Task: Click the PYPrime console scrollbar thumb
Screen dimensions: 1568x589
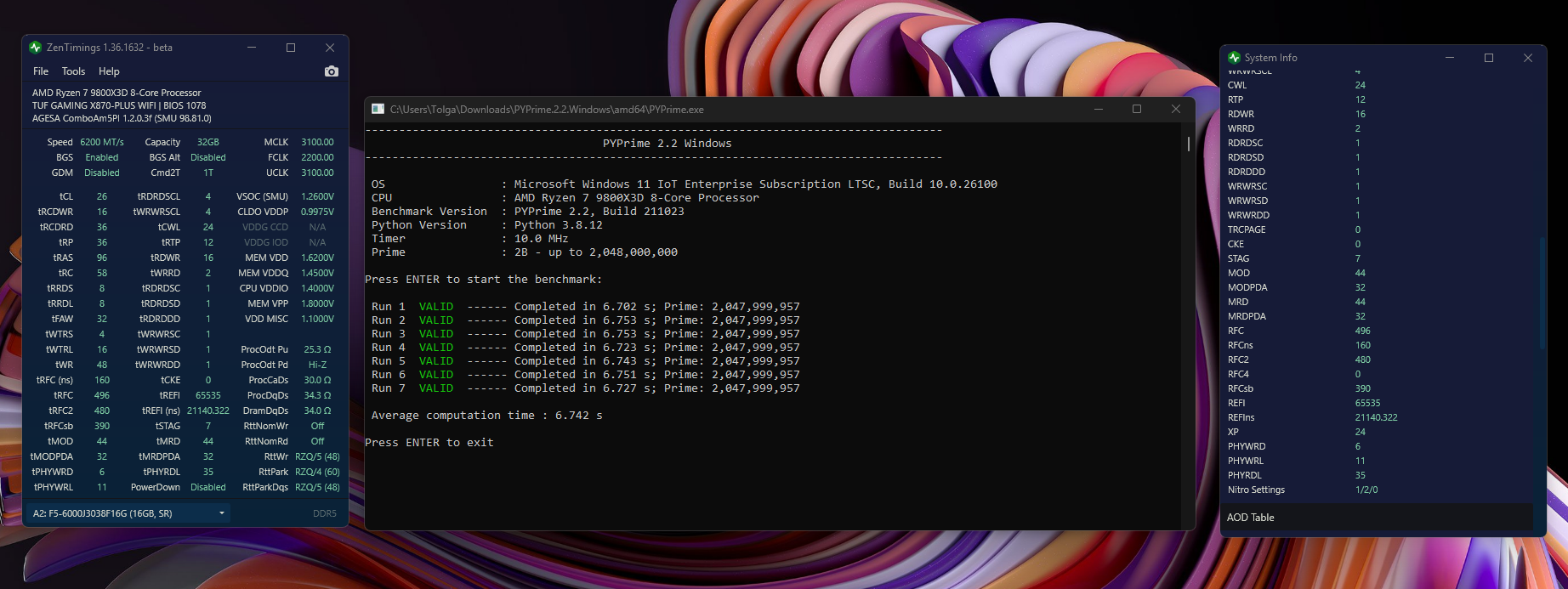Action: pos(1188,144)
